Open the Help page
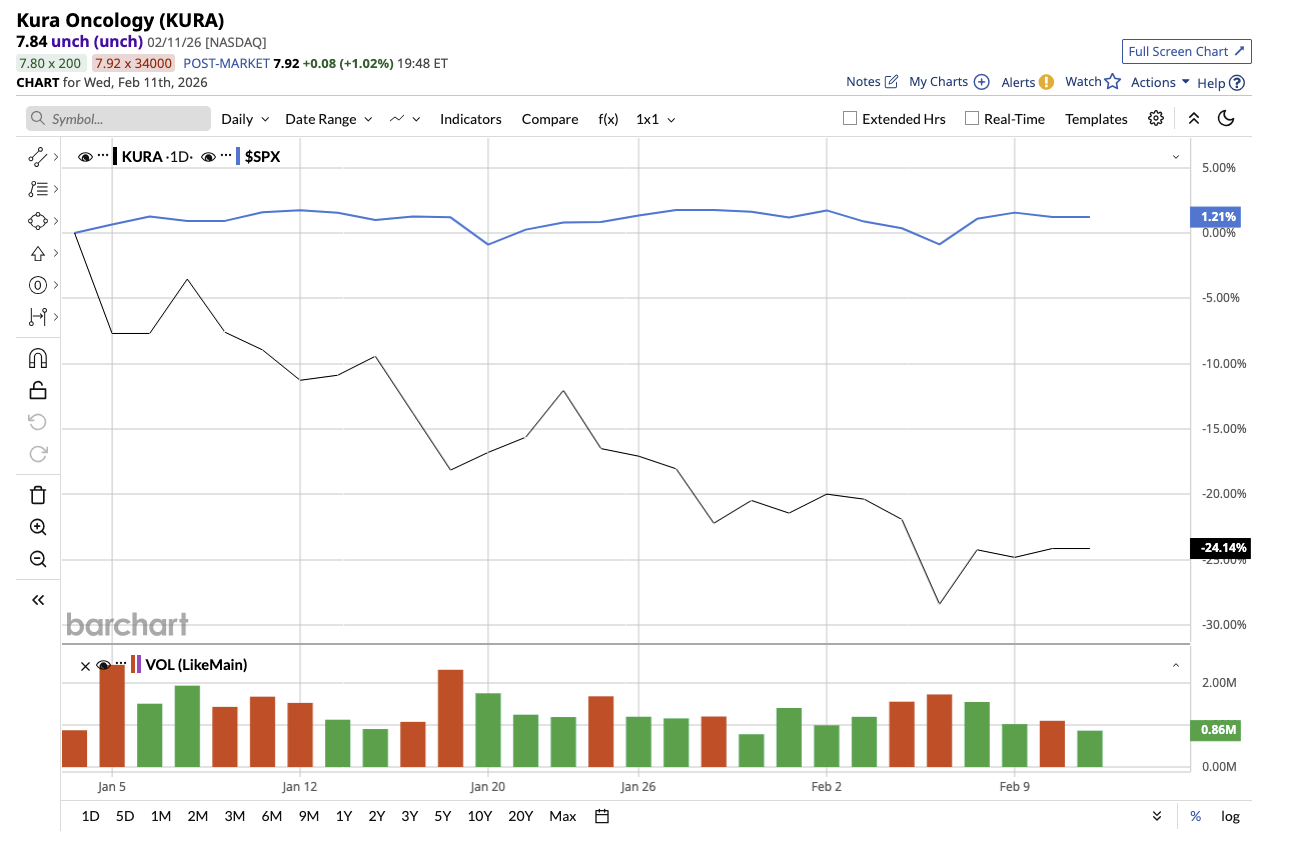 point(1221,83)
